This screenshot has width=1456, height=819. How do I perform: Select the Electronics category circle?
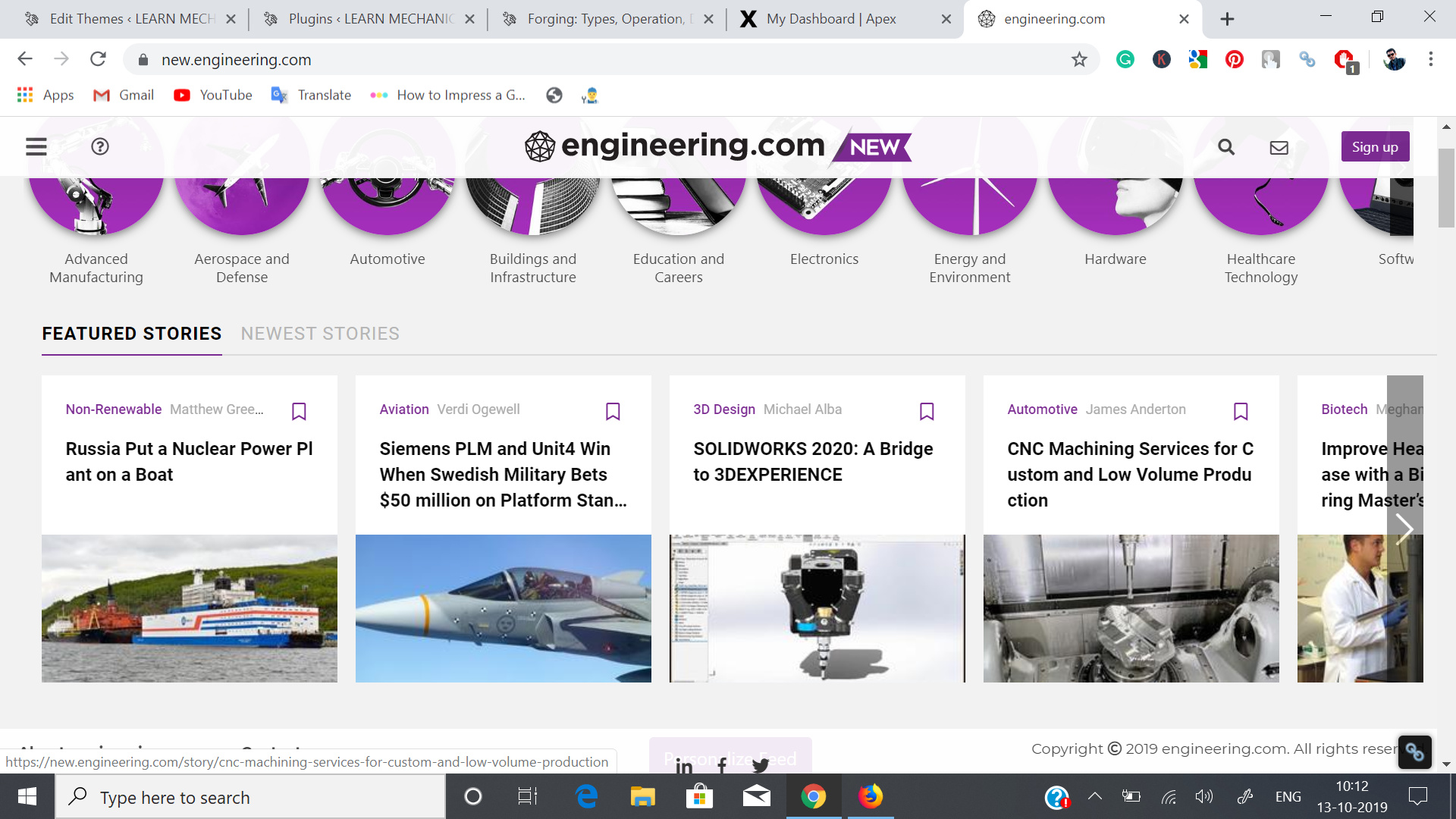[824, 205]
